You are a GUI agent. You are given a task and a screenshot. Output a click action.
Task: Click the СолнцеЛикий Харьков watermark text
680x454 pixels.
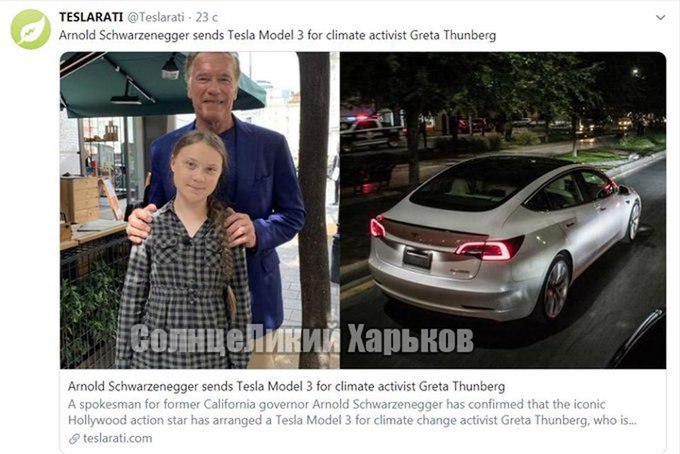302,339
